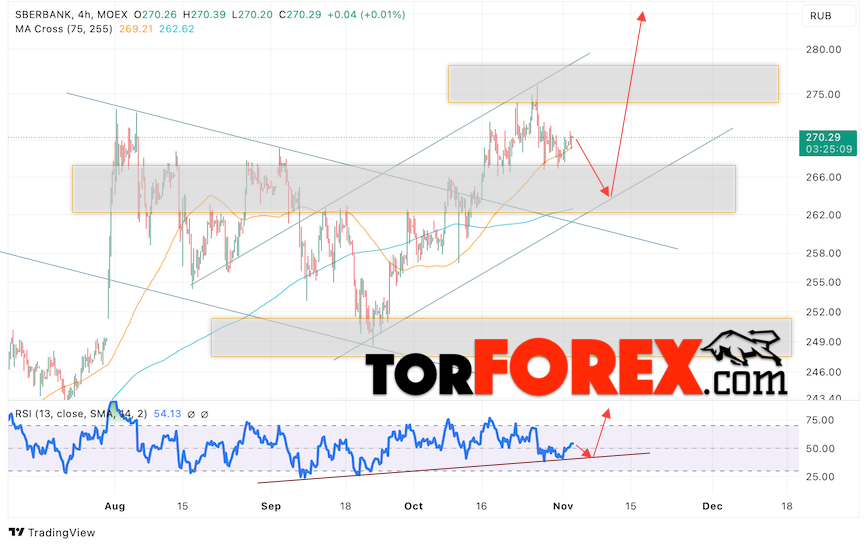Image resolution: width=868 pixels, height=547 pixels.
Task: Click the Aug date on time axis
Action: click(x=115, y=506)
